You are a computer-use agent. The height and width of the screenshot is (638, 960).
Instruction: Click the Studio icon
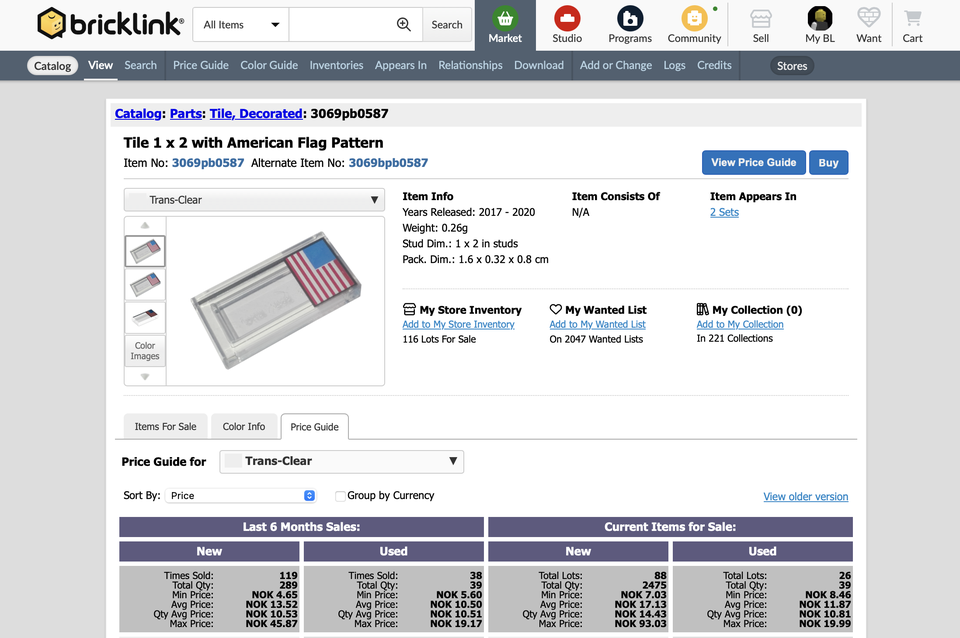[x=567, y=18]
